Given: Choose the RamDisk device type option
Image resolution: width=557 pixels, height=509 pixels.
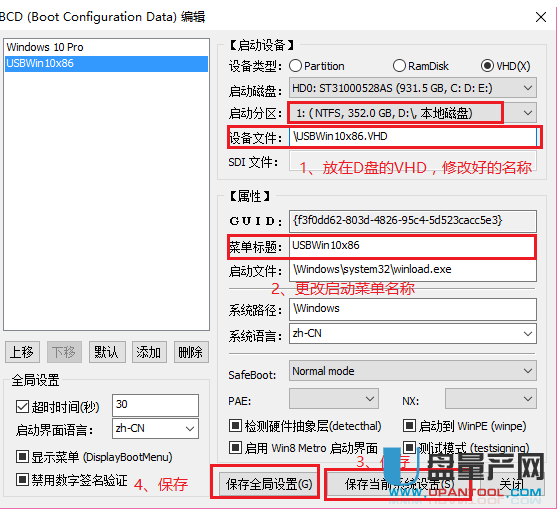Looking at the screenshot, I should click(x=399, y=66).
